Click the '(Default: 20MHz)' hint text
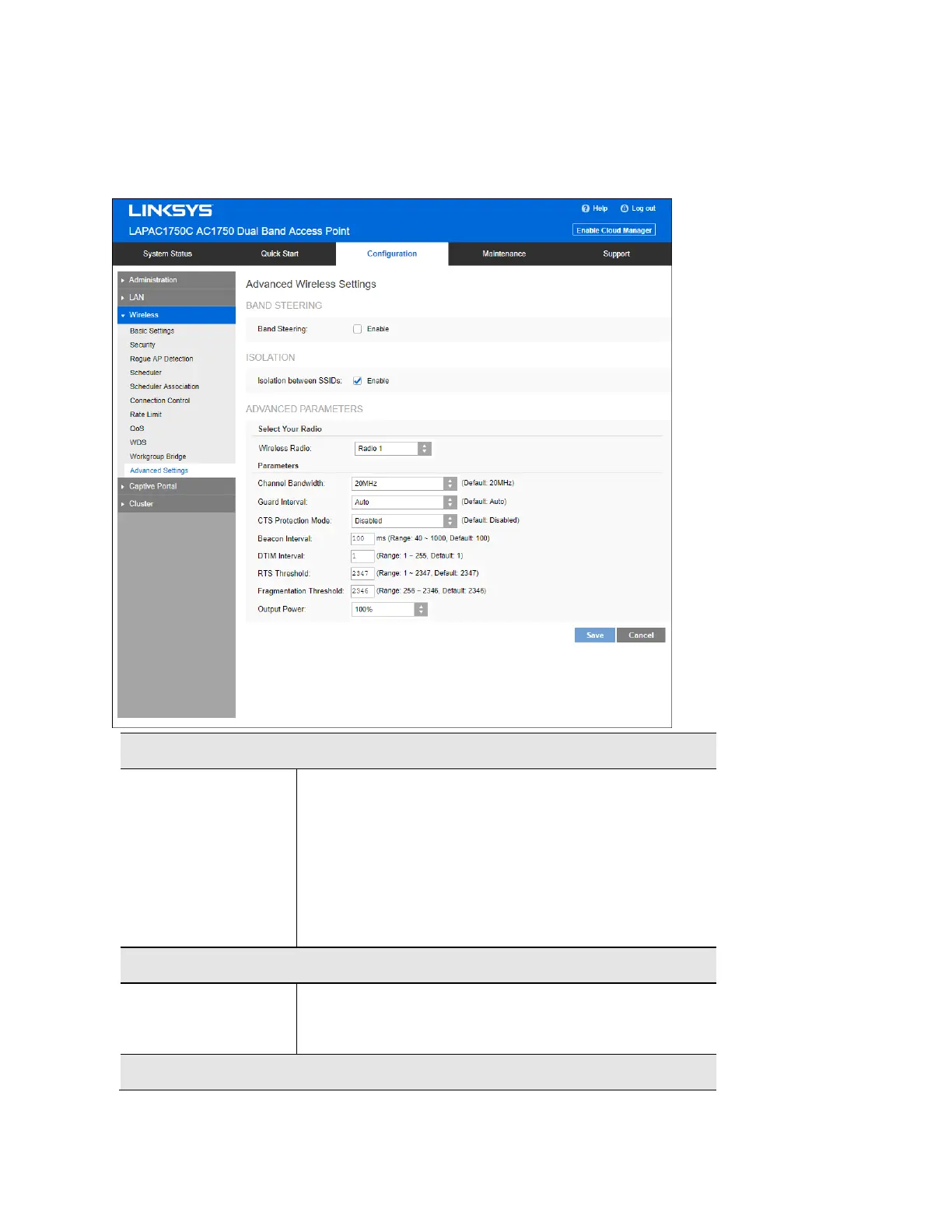Viewport: 952px width, 1232px height. click(x=488, y=483)
